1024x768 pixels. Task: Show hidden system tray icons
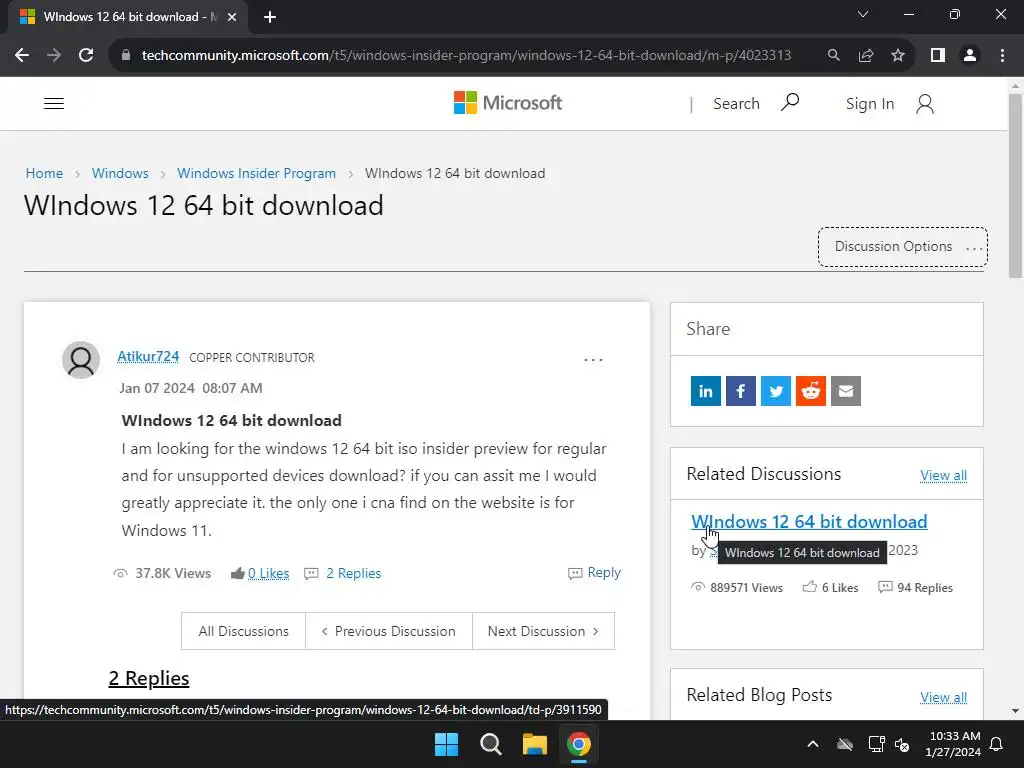pos(813,744)
